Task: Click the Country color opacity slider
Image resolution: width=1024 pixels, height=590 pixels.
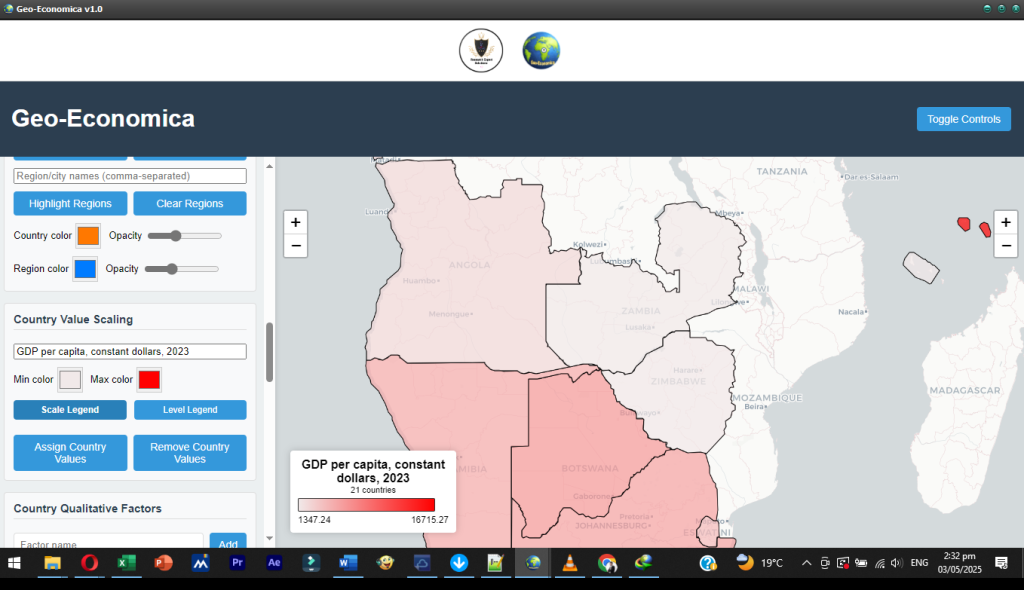Action: point(184,236)
